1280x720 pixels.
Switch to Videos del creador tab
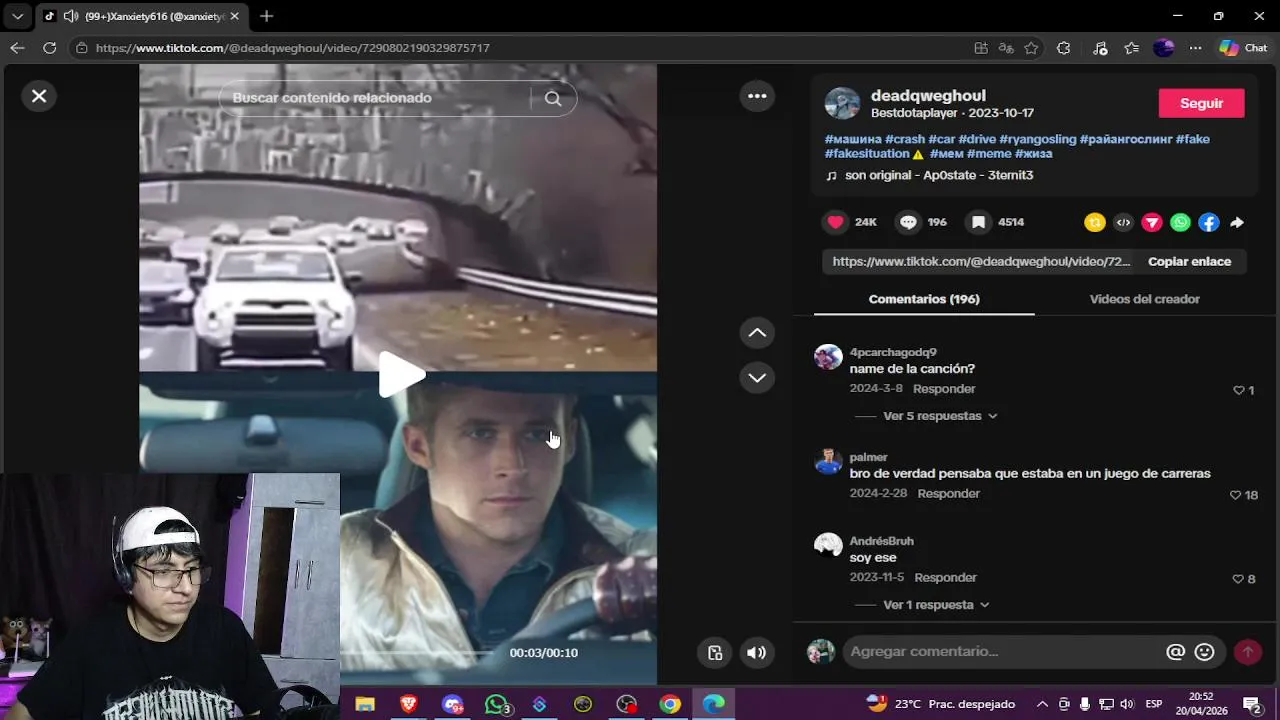coord(1144,299)
